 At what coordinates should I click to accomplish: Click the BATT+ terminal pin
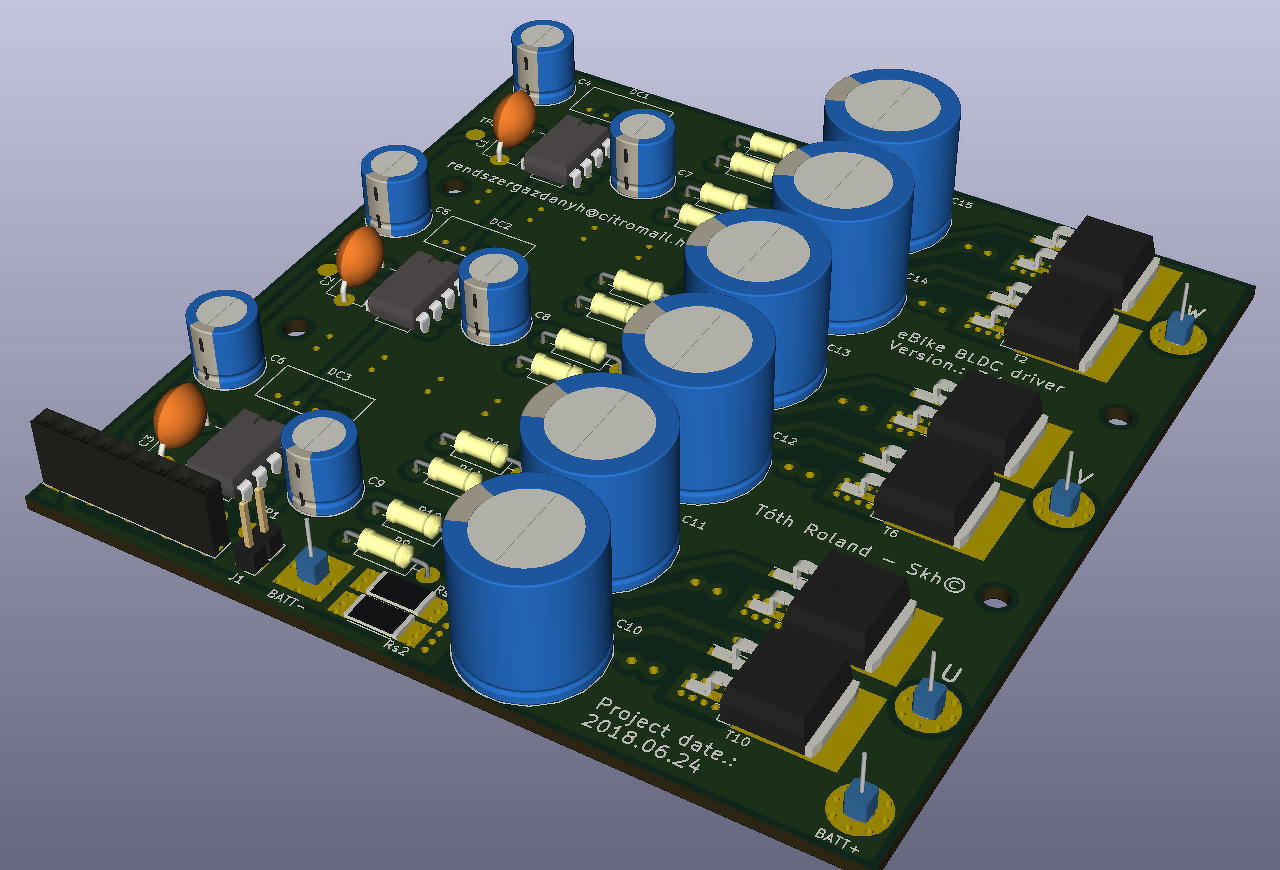coord(860,798)
